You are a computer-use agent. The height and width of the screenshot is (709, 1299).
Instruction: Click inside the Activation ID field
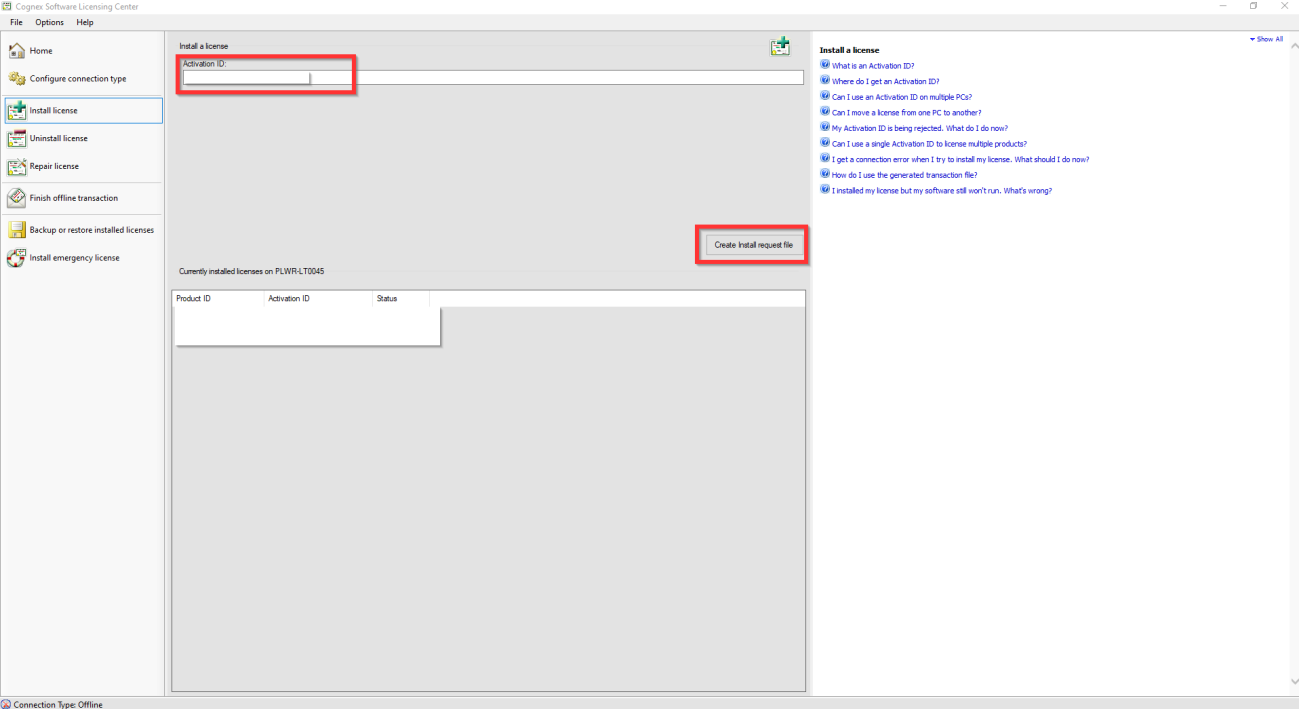pyautogui.click(x=244, y=77)
